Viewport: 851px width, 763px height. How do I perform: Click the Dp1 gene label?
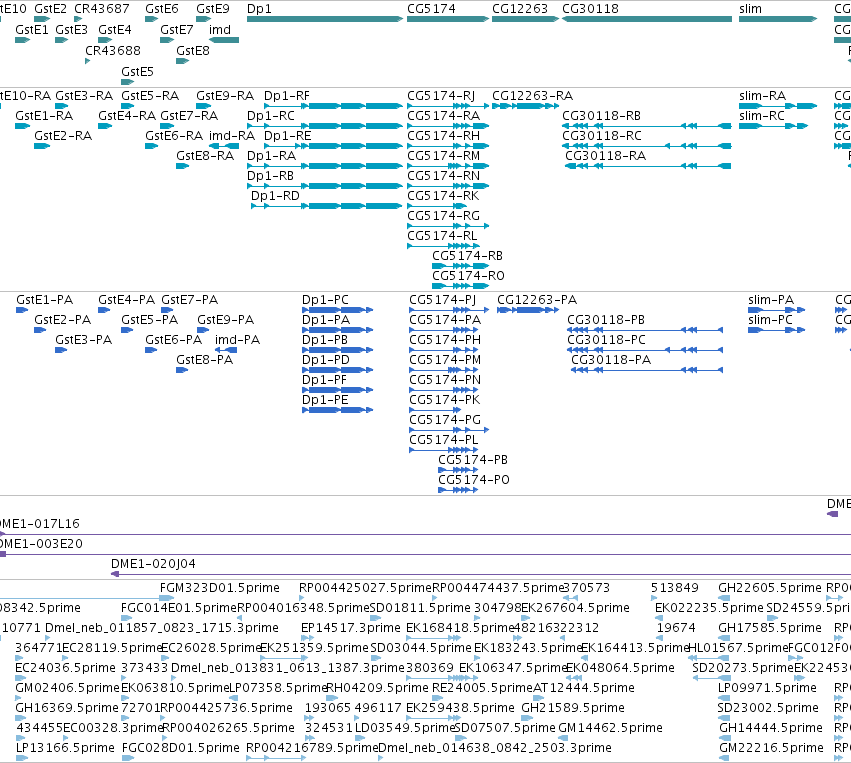pyautogui.click(x=259, y=9)
